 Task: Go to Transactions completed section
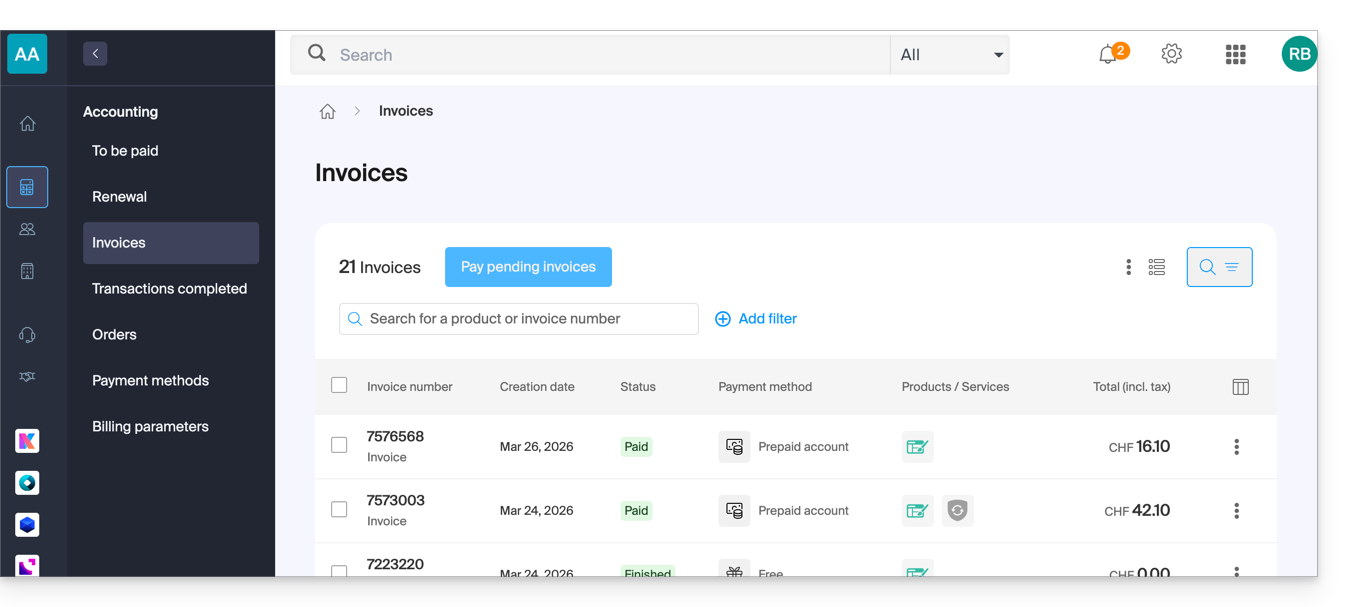pos(169,289)
